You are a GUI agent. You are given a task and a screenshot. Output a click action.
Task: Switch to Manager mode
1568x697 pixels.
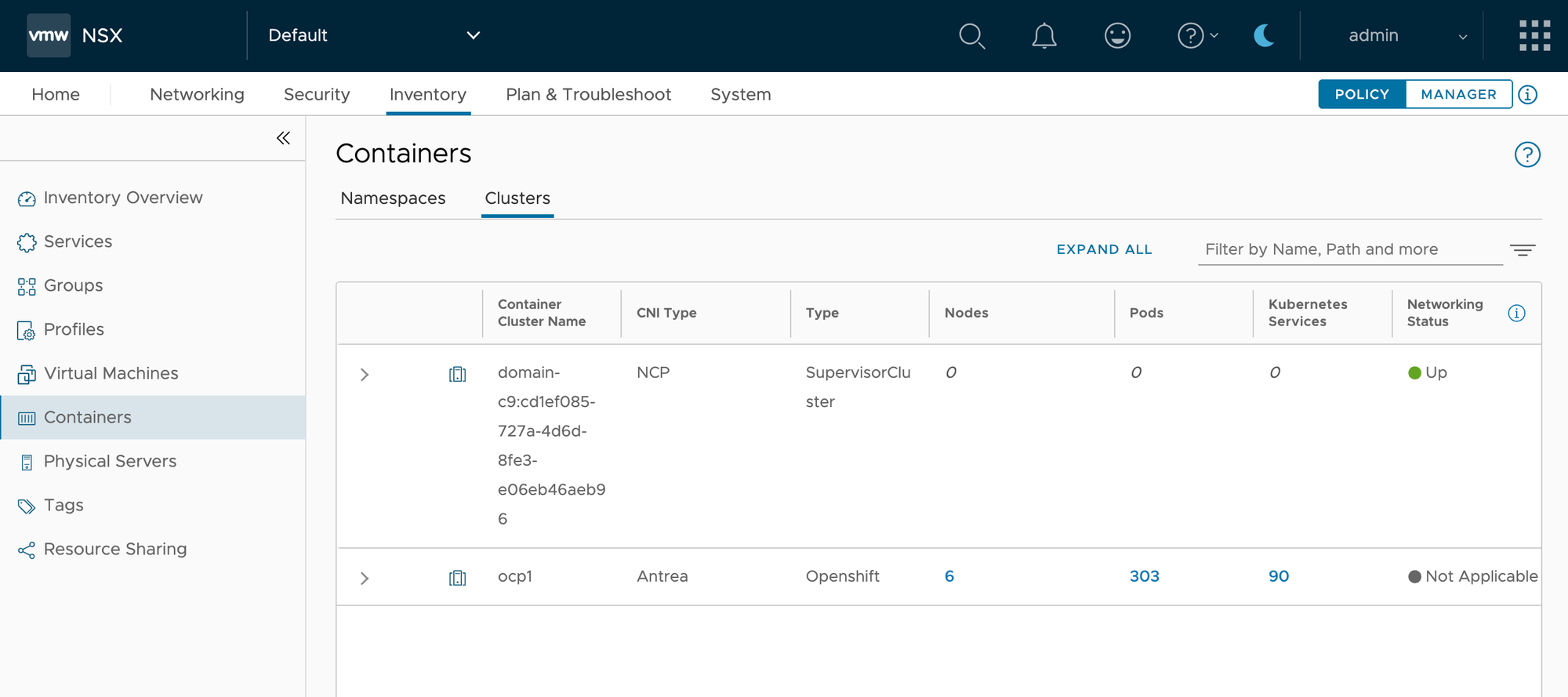click(1458, 94)
